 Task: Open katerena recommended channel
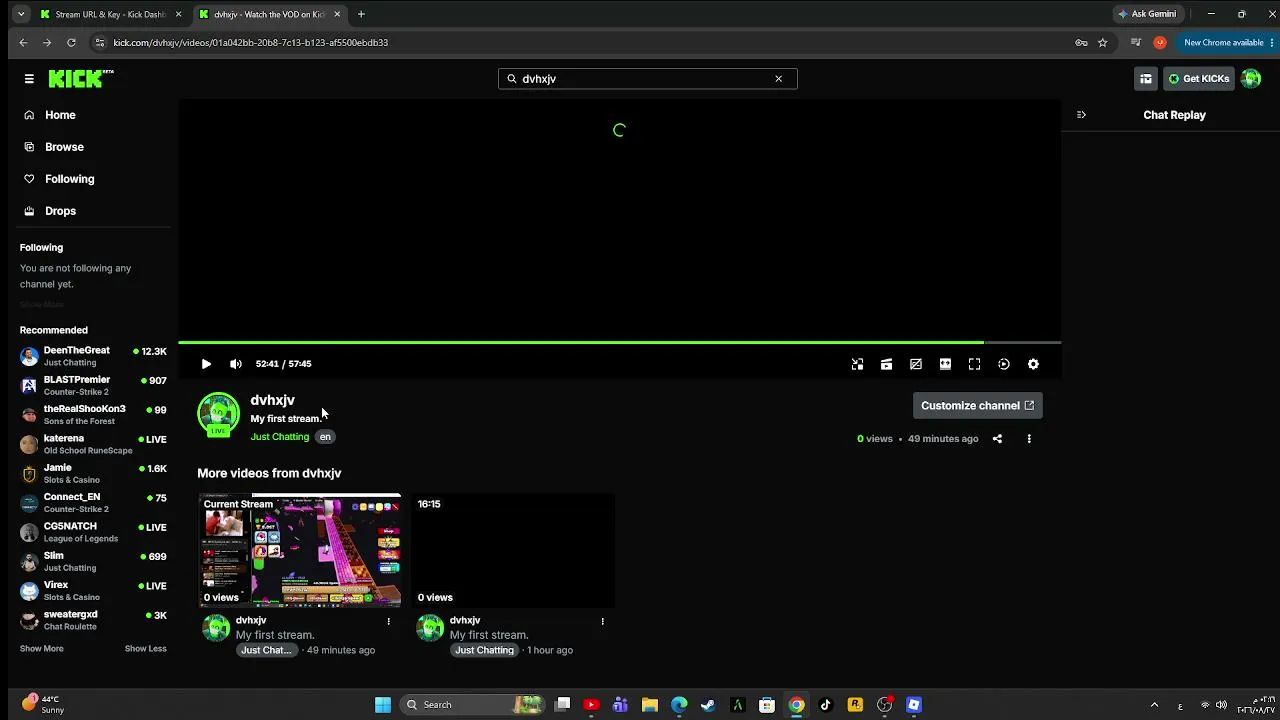tap(93, 444)
